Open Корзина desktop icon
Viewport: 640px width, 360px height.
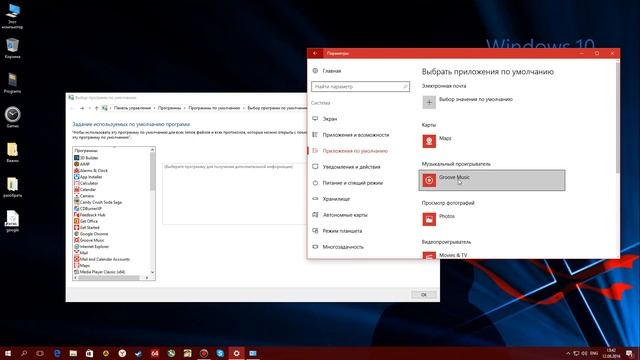pos(12,48)
